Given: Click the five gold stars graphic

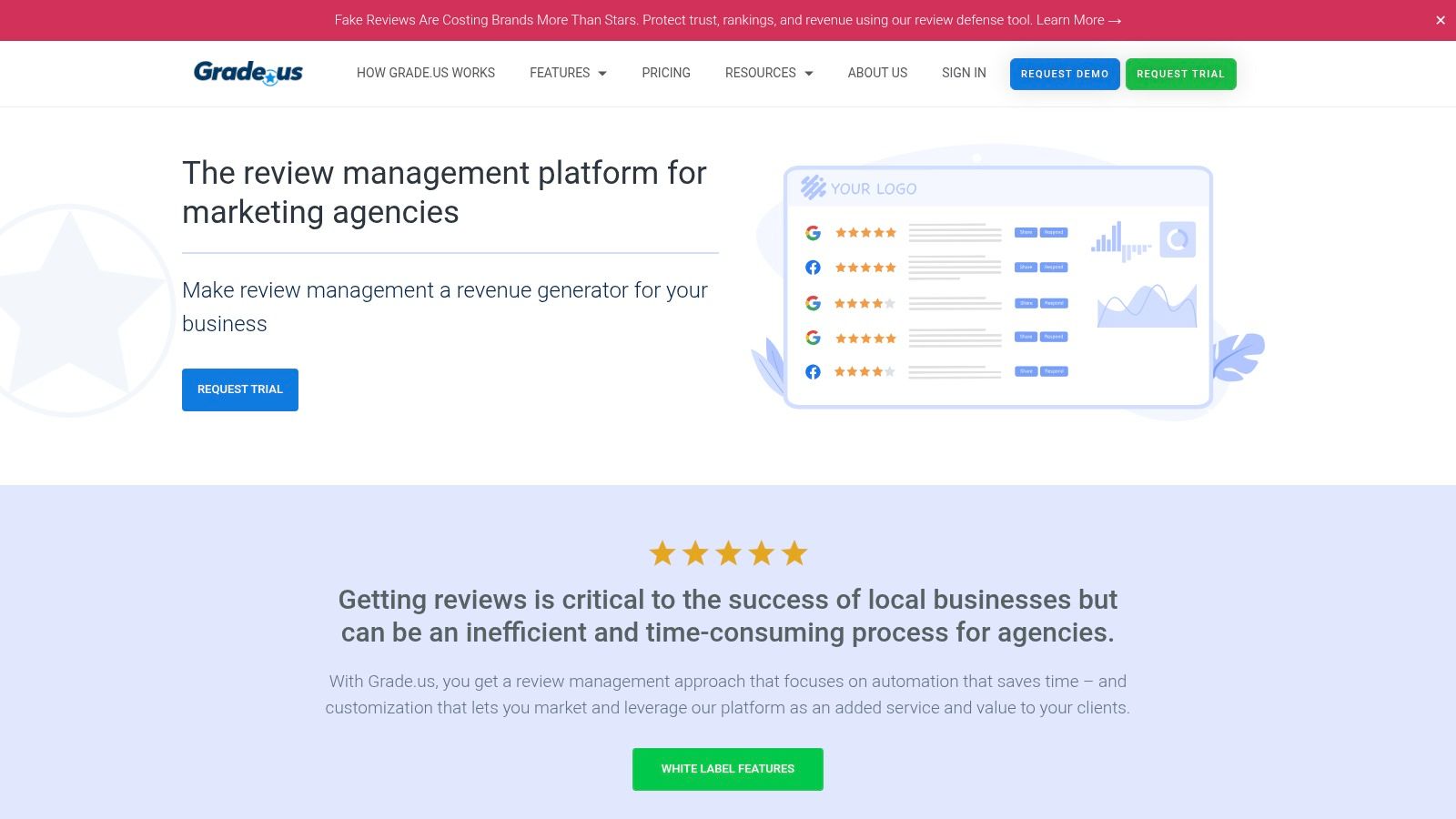Looking at the screenshot, I should click(728, 553).
